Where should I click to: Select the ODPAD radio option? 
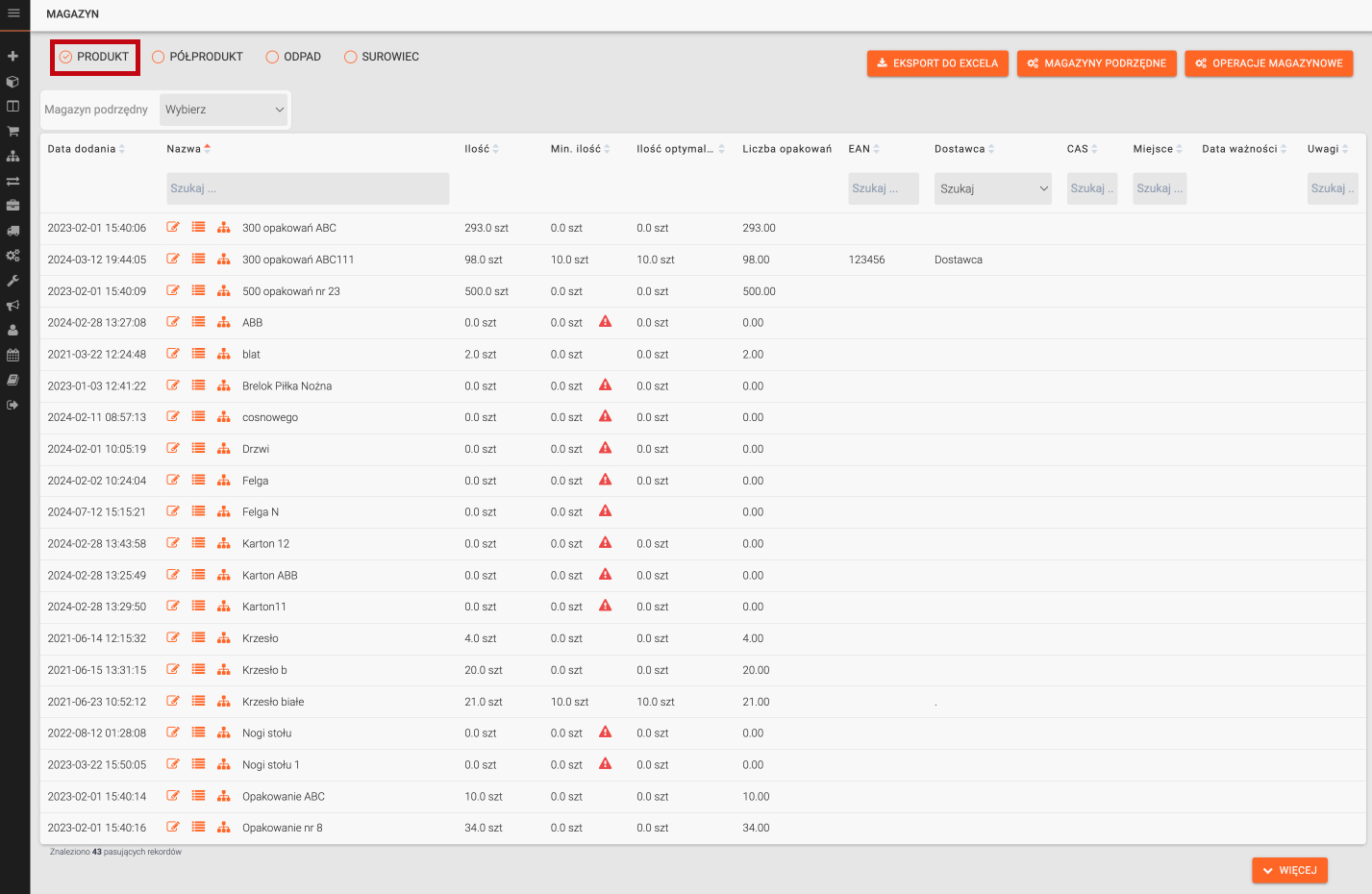272,57
